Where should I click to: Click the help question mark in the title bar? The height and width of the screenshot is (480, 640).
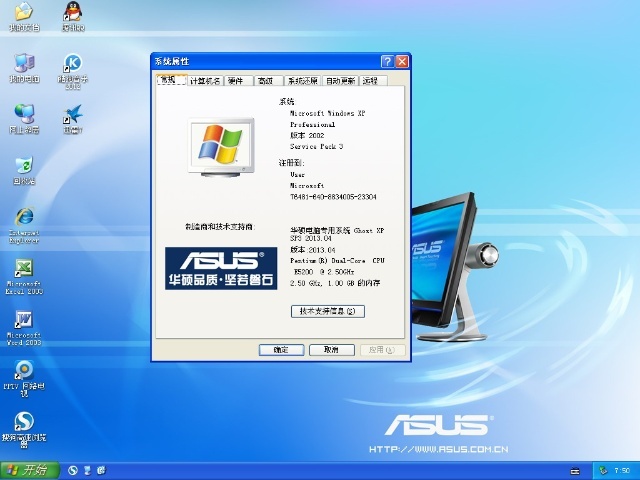387,62
